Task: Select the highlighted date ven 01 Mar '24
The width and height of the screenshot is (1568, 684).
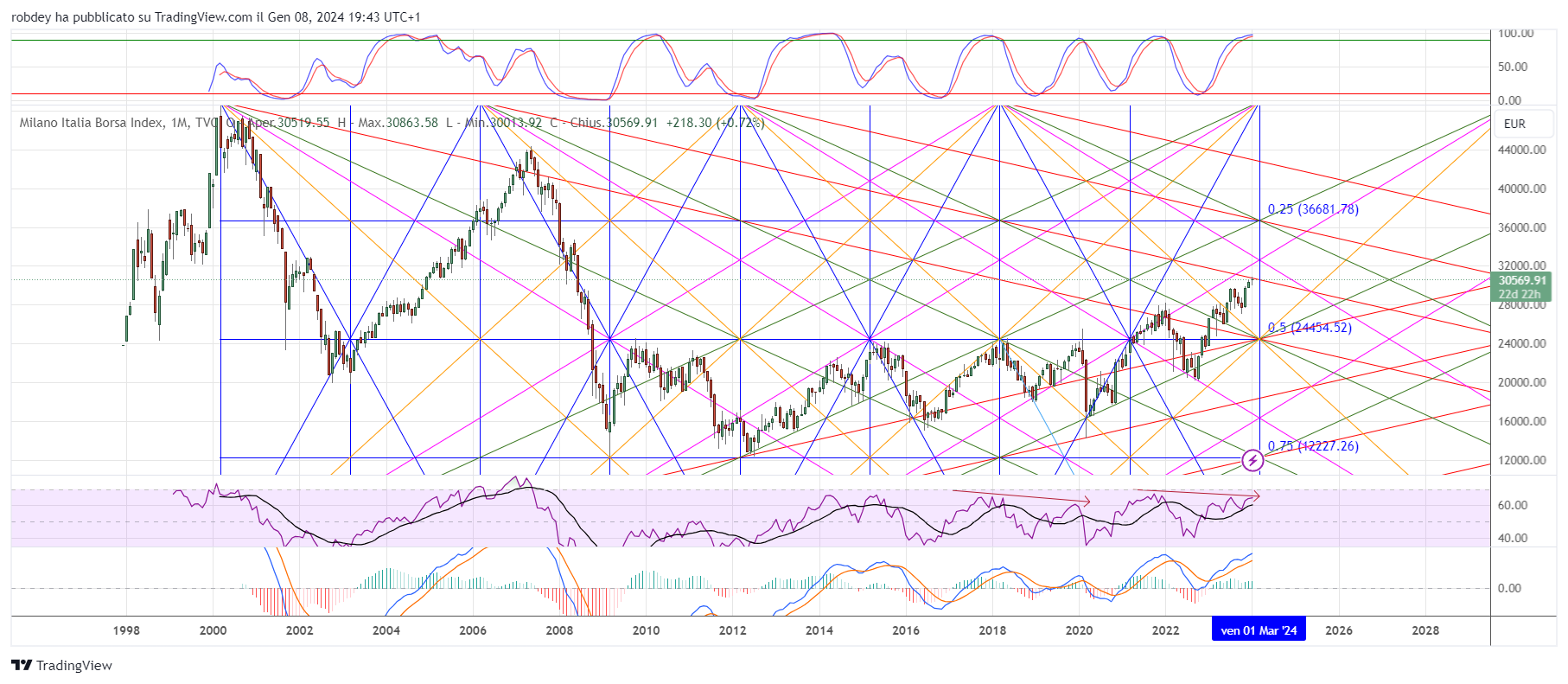Action: pyautogui.click(x=1259, y=630)
